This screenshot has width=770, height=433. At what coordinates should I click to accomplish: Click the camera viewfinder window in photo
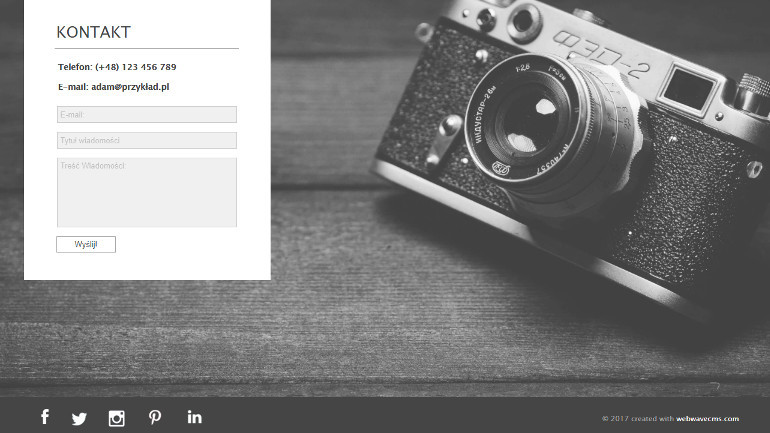point(688,89)
